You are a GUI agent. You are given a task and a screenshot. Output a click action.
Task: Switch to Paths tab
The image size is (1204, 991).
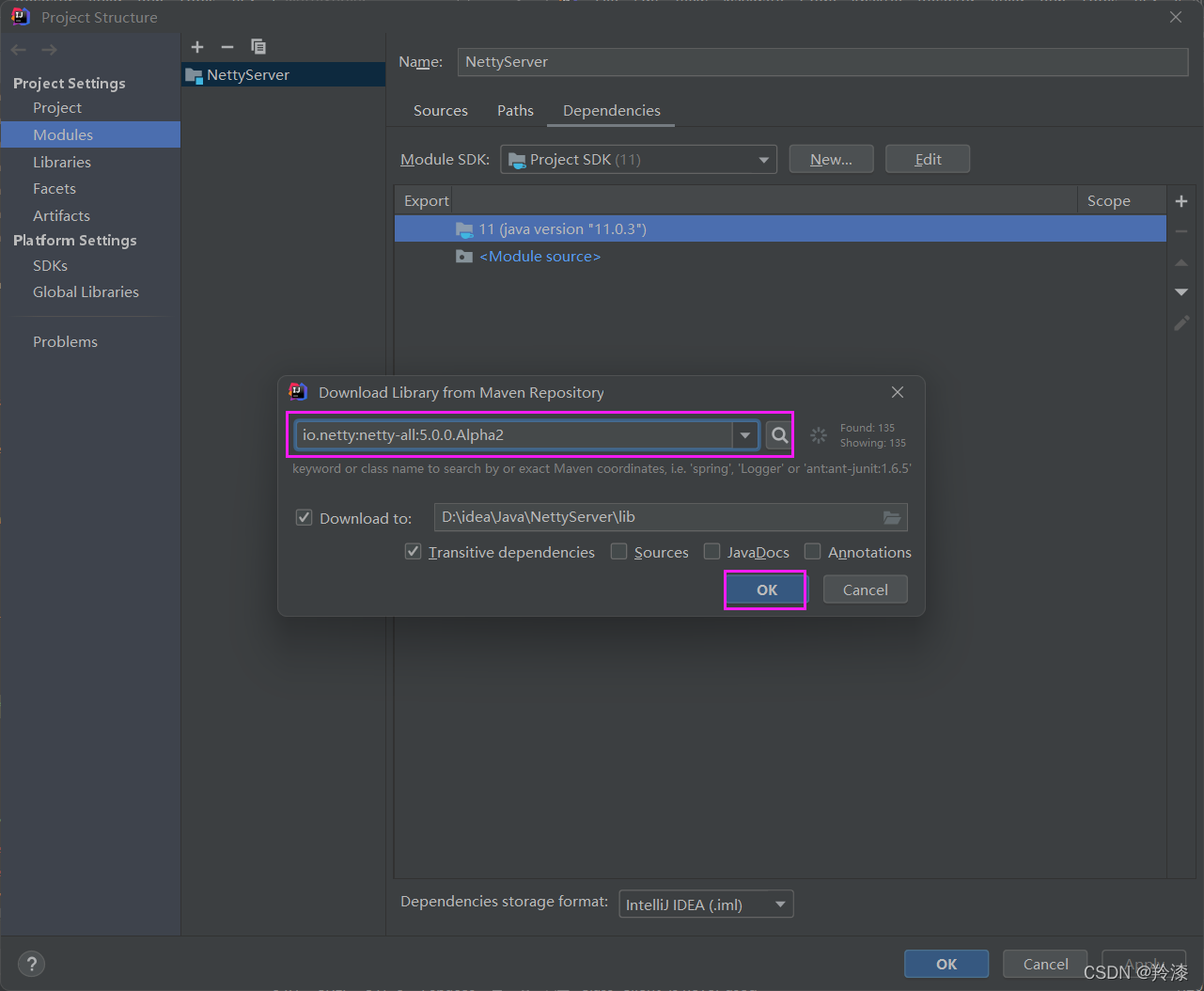coord(515,111)
